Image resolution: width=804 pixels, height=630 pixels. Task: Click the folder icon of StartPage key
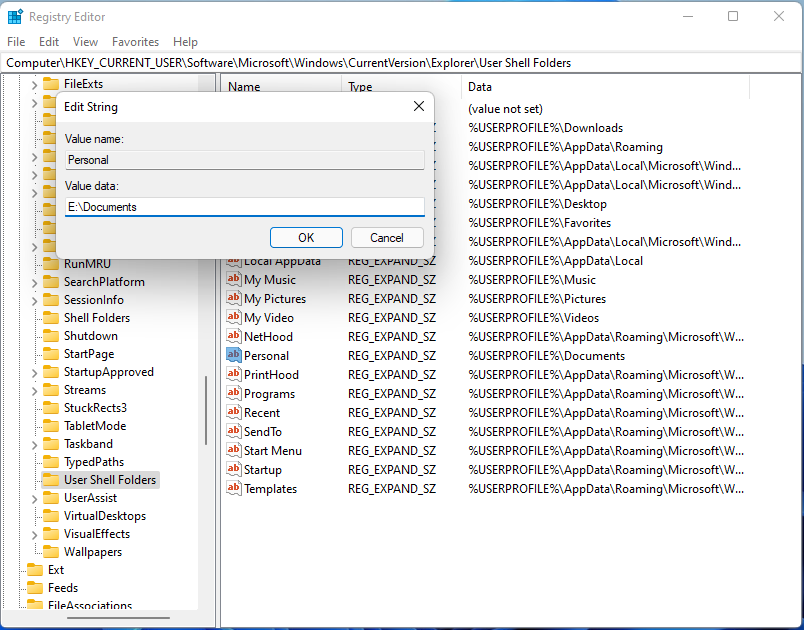click(51, 354)
